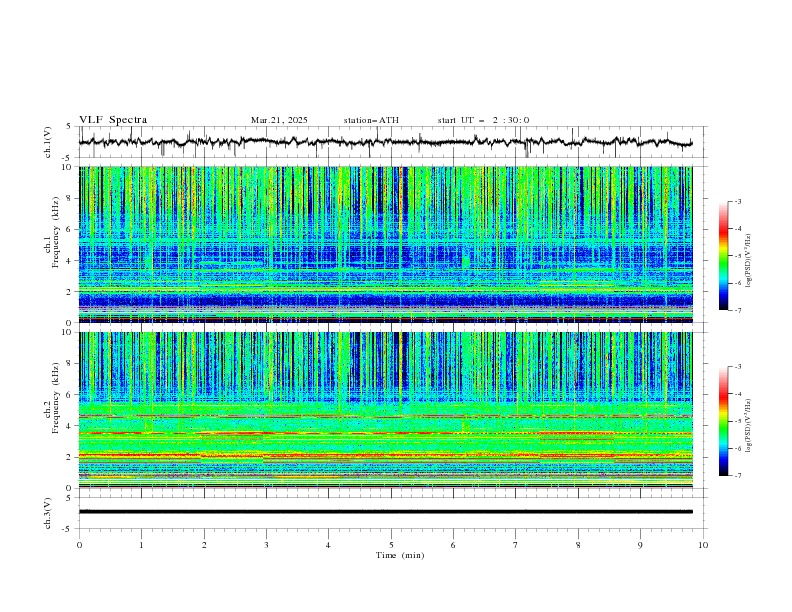Click time axis tick label "2"
Viewport: 792px width, 612px height.
click(204, 545)
